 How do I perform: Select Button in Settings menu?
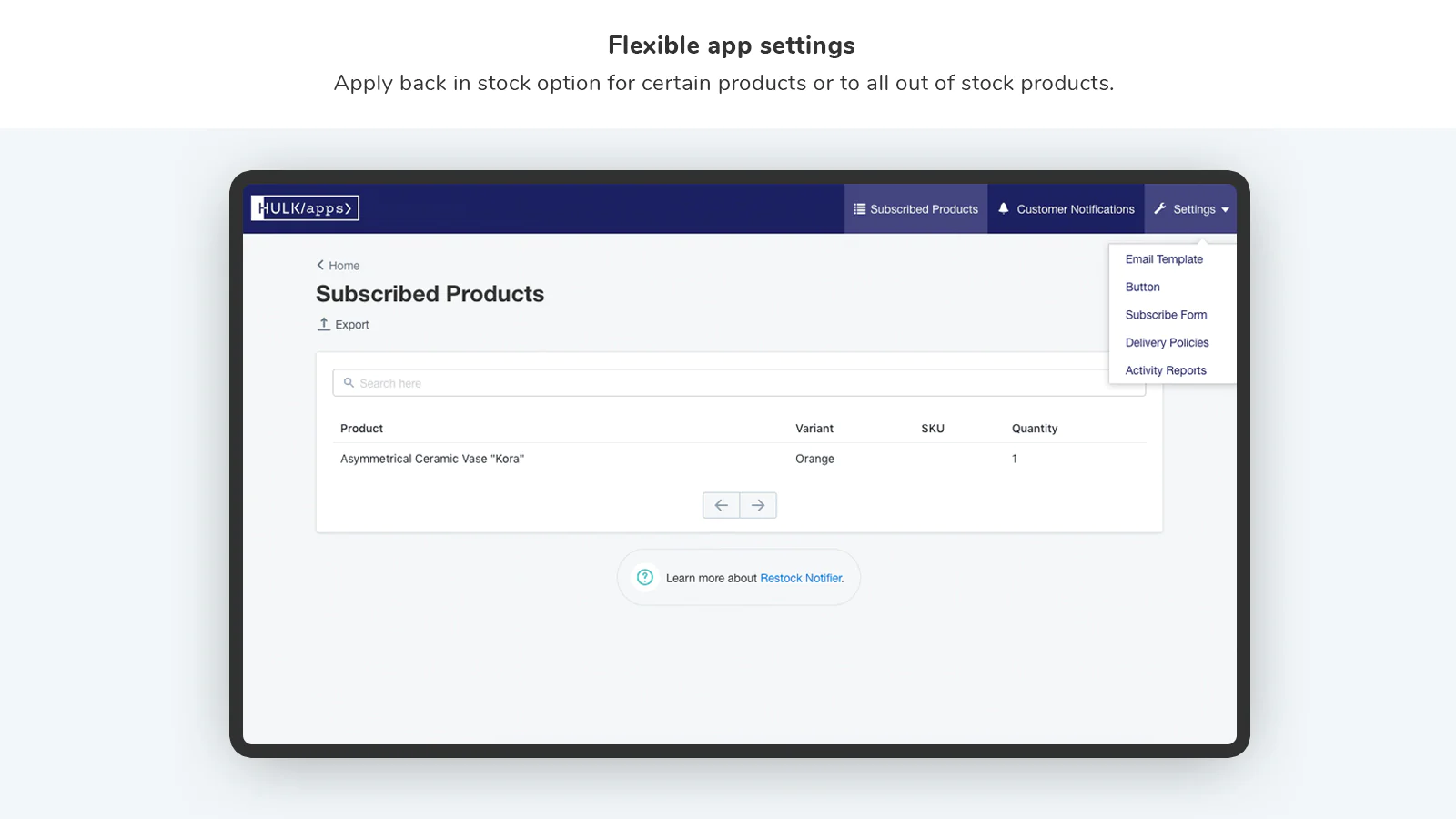pos(1142,287)
